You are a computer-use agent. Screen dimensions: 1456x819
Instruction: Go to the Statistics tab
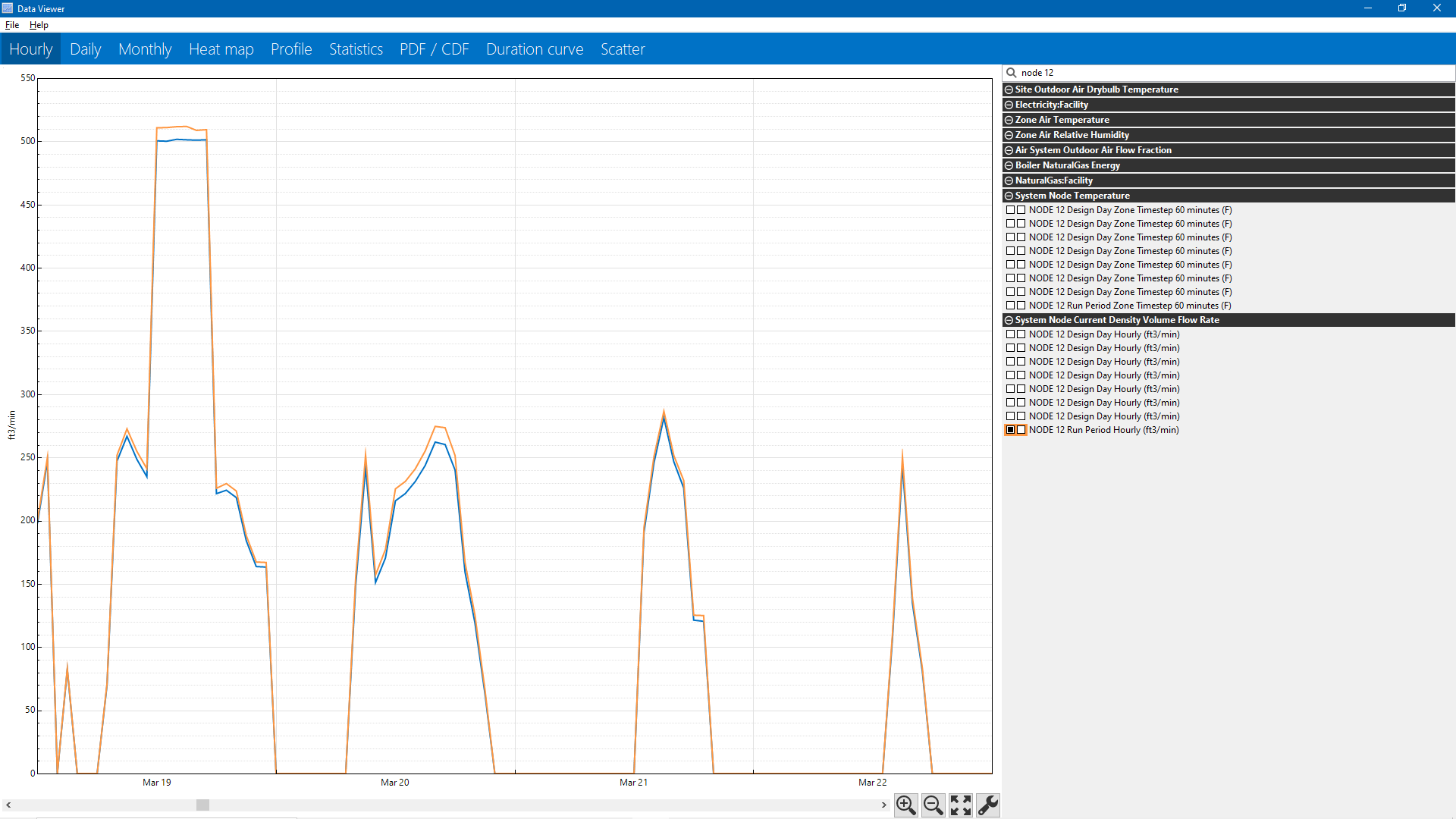(356, 49)
